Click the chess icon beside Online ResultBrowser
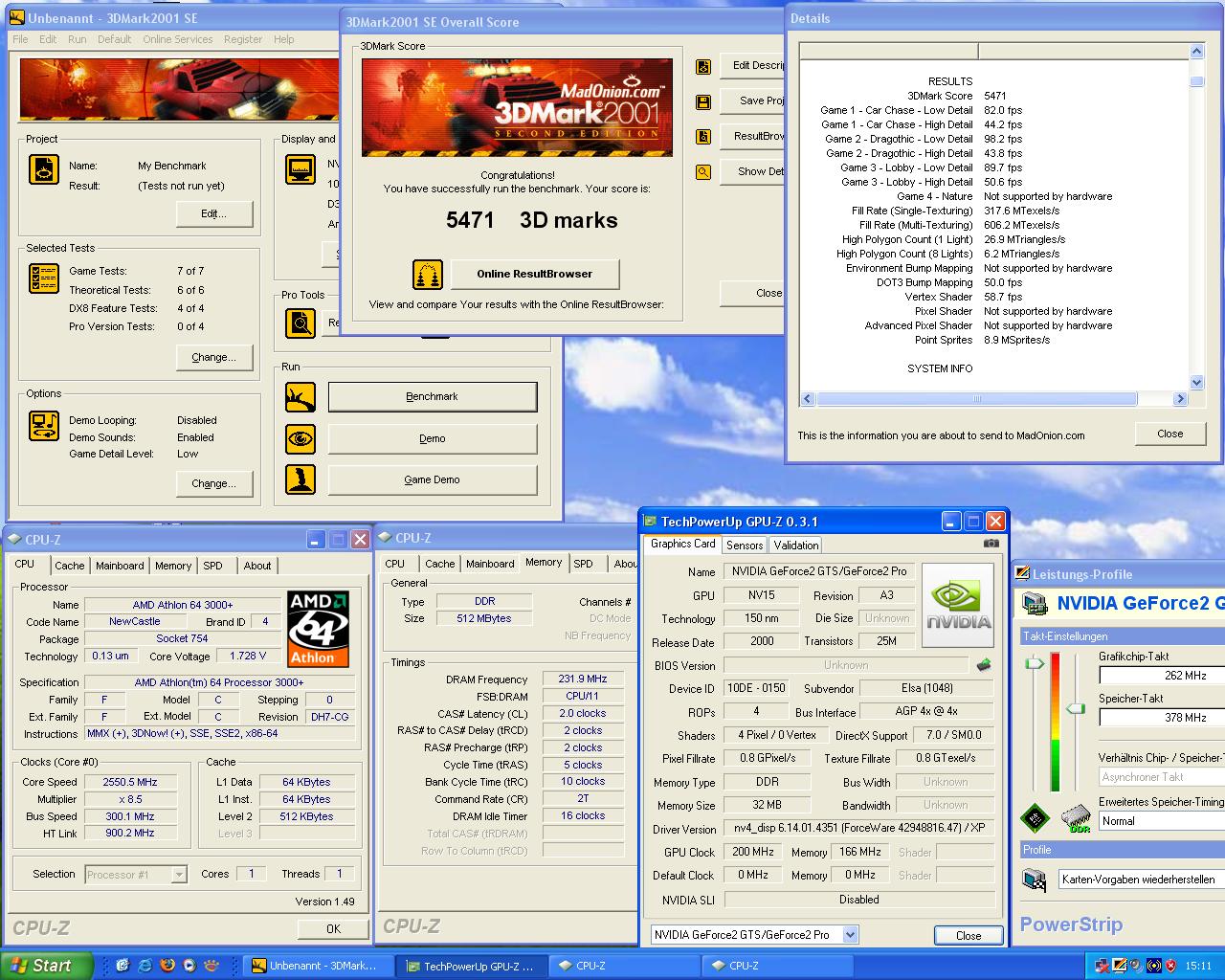Viewport: 1225px width, 980px height. pos(428,275)
